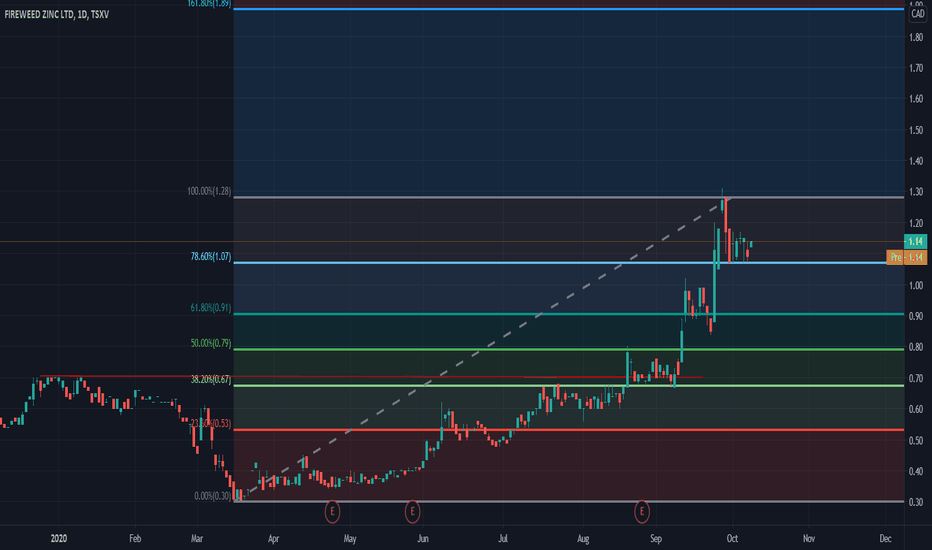Select the 61.80%(0.91) Fibonacci label
Screen dimensions: 932x550
point(210,308)
